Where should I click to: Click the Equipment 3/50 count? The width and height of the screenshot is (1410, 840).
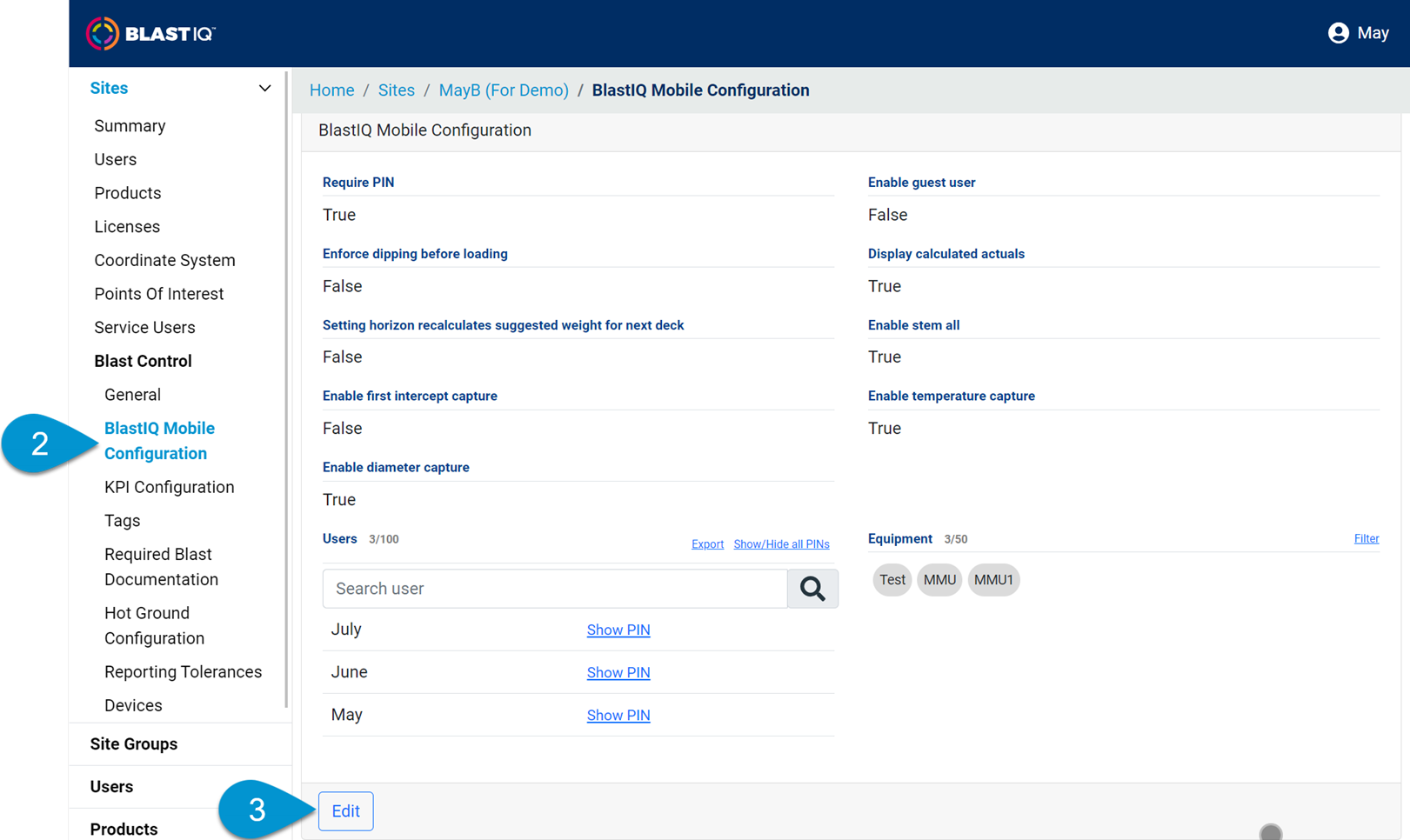pyautogui.click(x=955, y=540)
